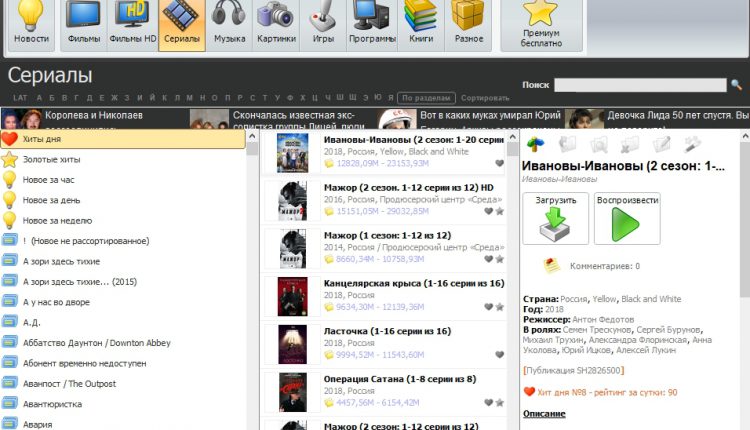
Task: Open the Разное category
Action: coord(468,25)
